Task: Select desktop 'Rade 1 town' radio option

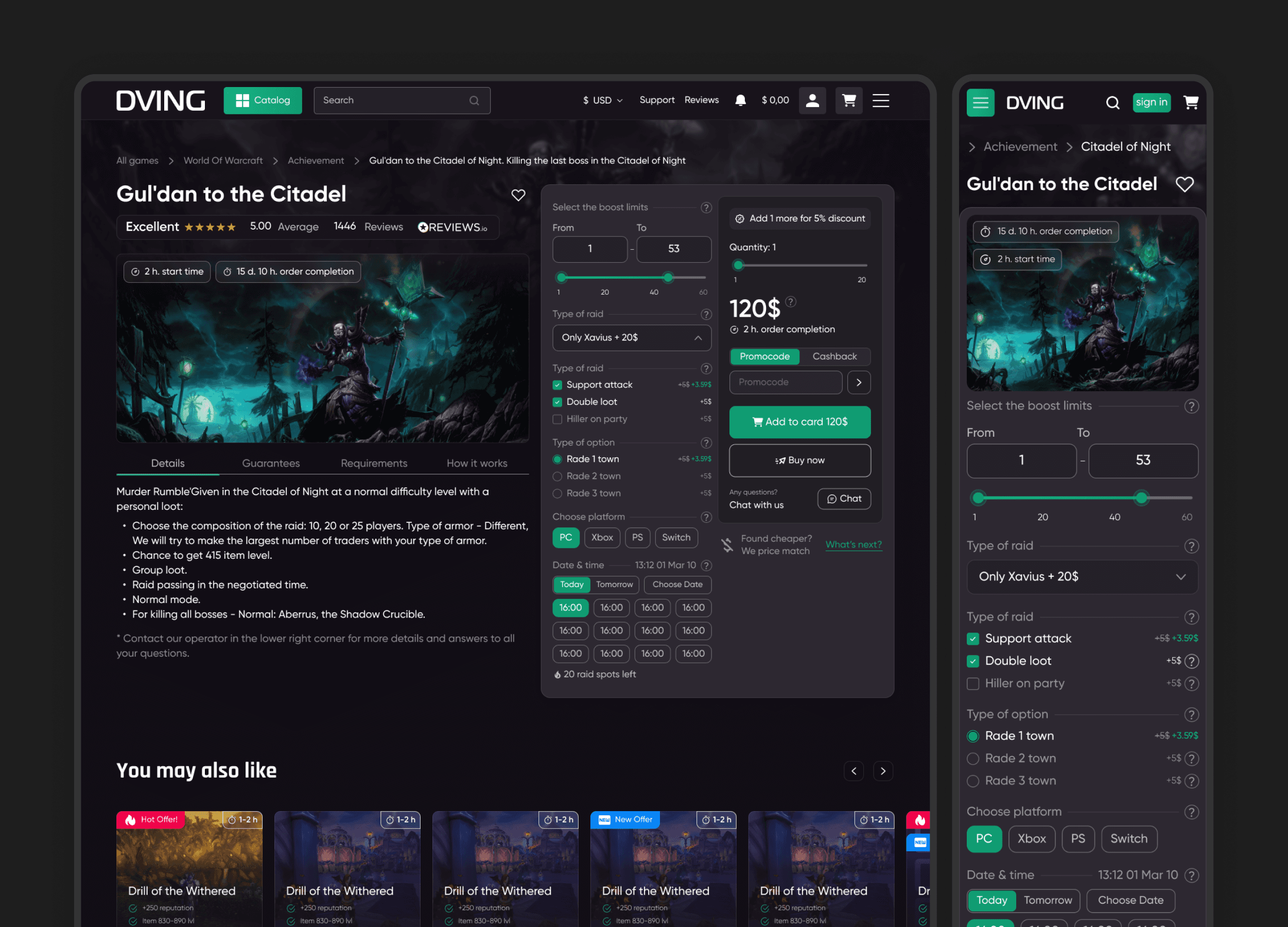Action: coord(557,459)
